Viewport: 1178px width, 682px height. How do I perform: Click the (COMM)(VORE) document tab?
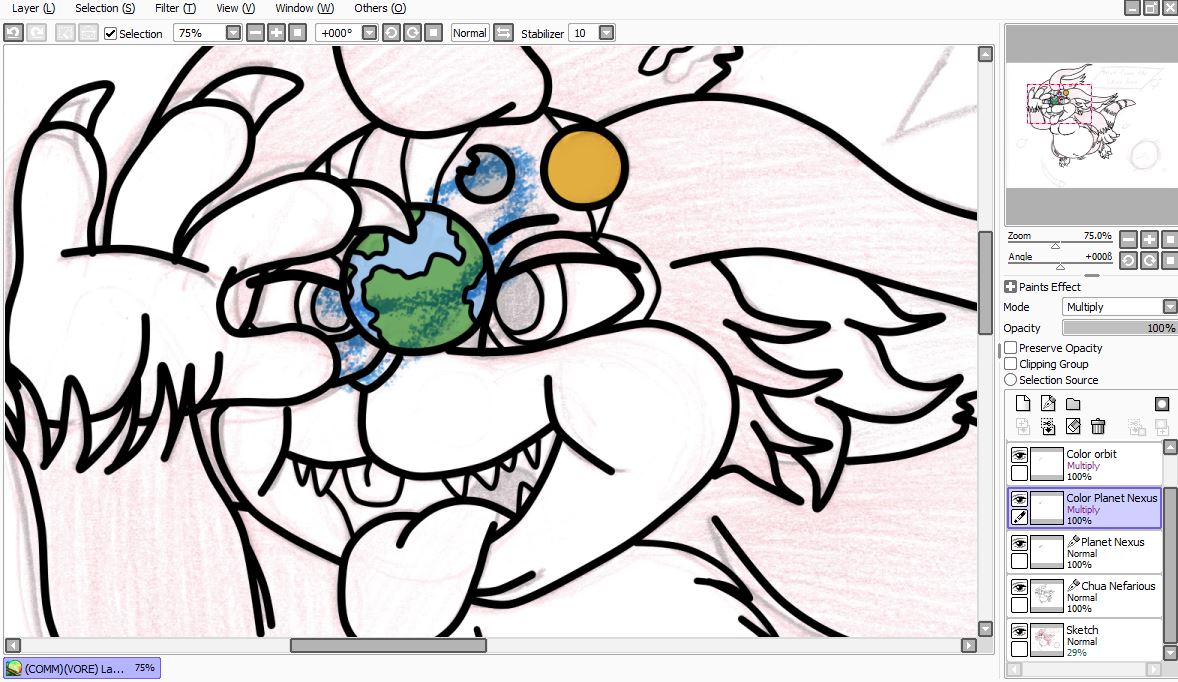[x=82, y=668]
